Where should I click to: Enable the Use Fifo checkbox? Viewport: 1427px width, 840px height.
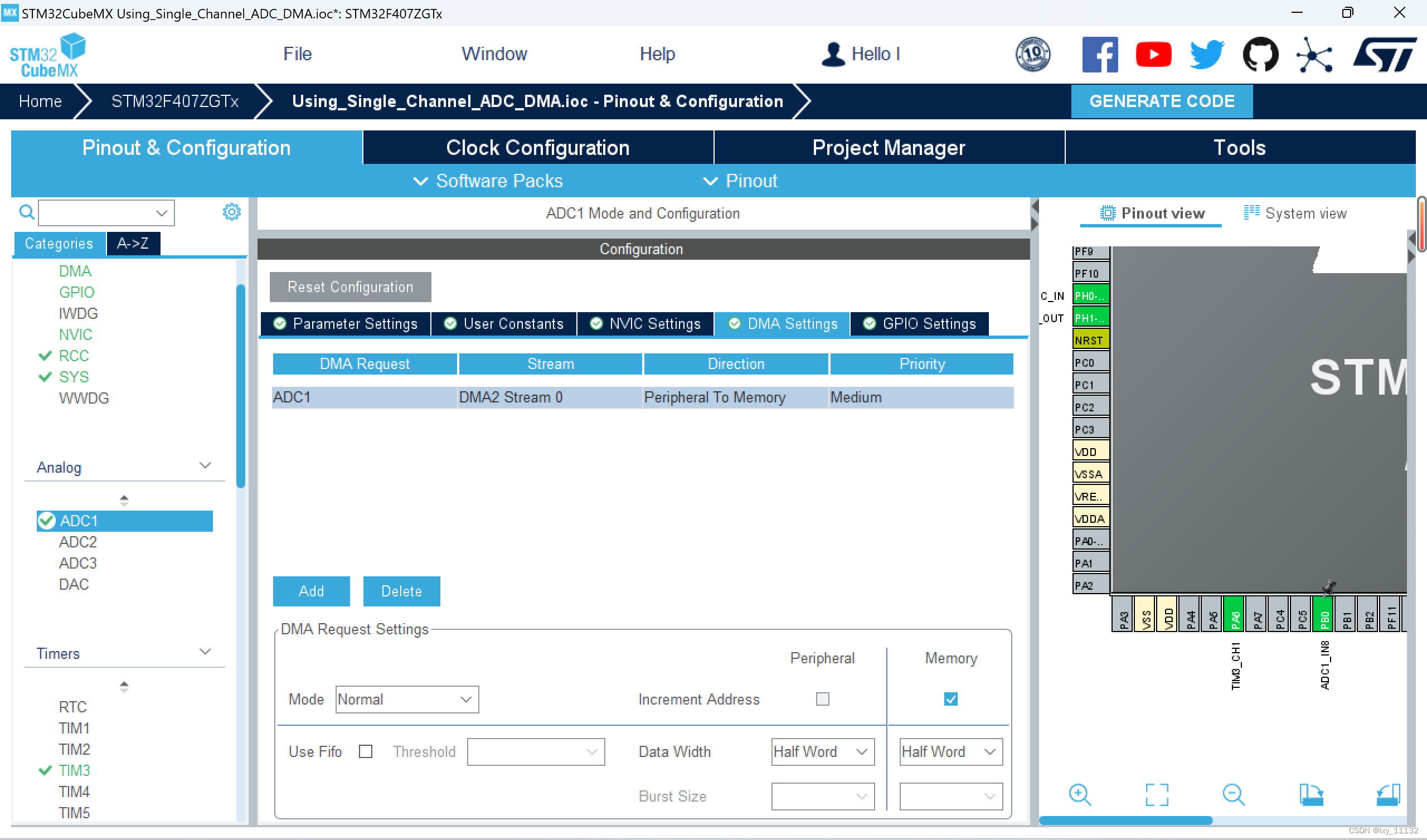click(366, 751)
